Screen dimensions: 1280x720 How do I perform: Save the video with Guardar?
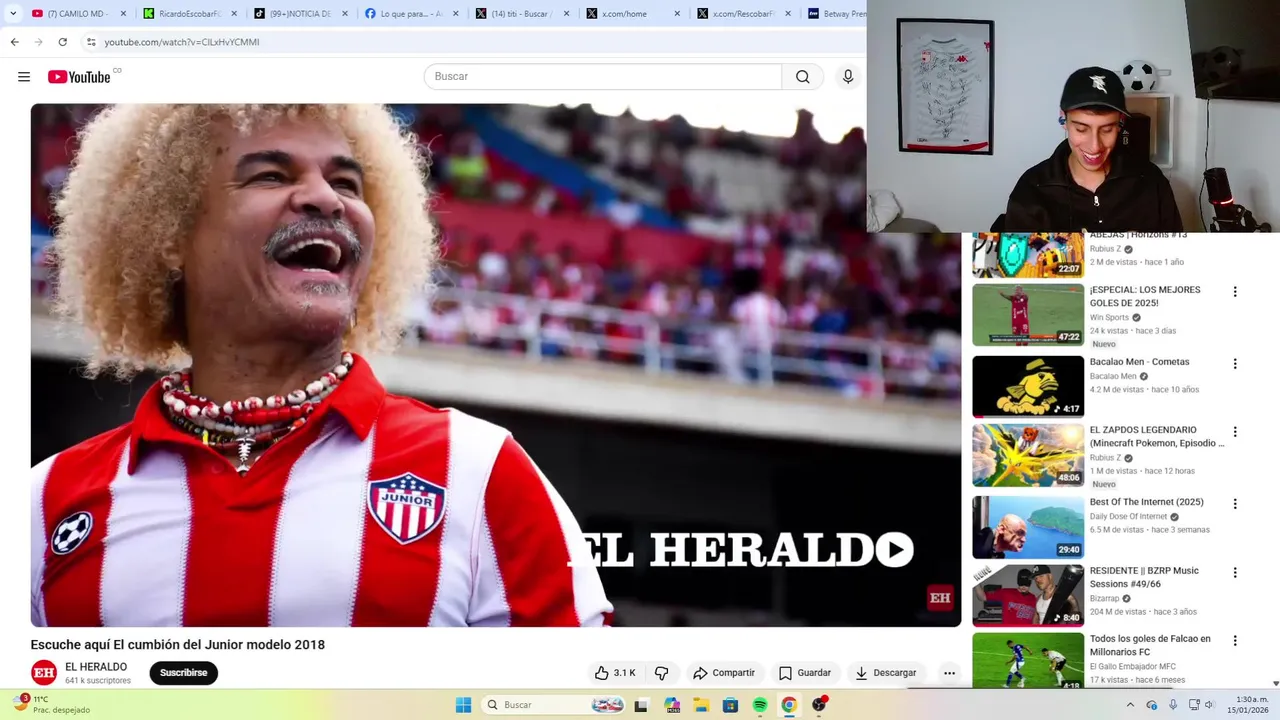[805, 673]
